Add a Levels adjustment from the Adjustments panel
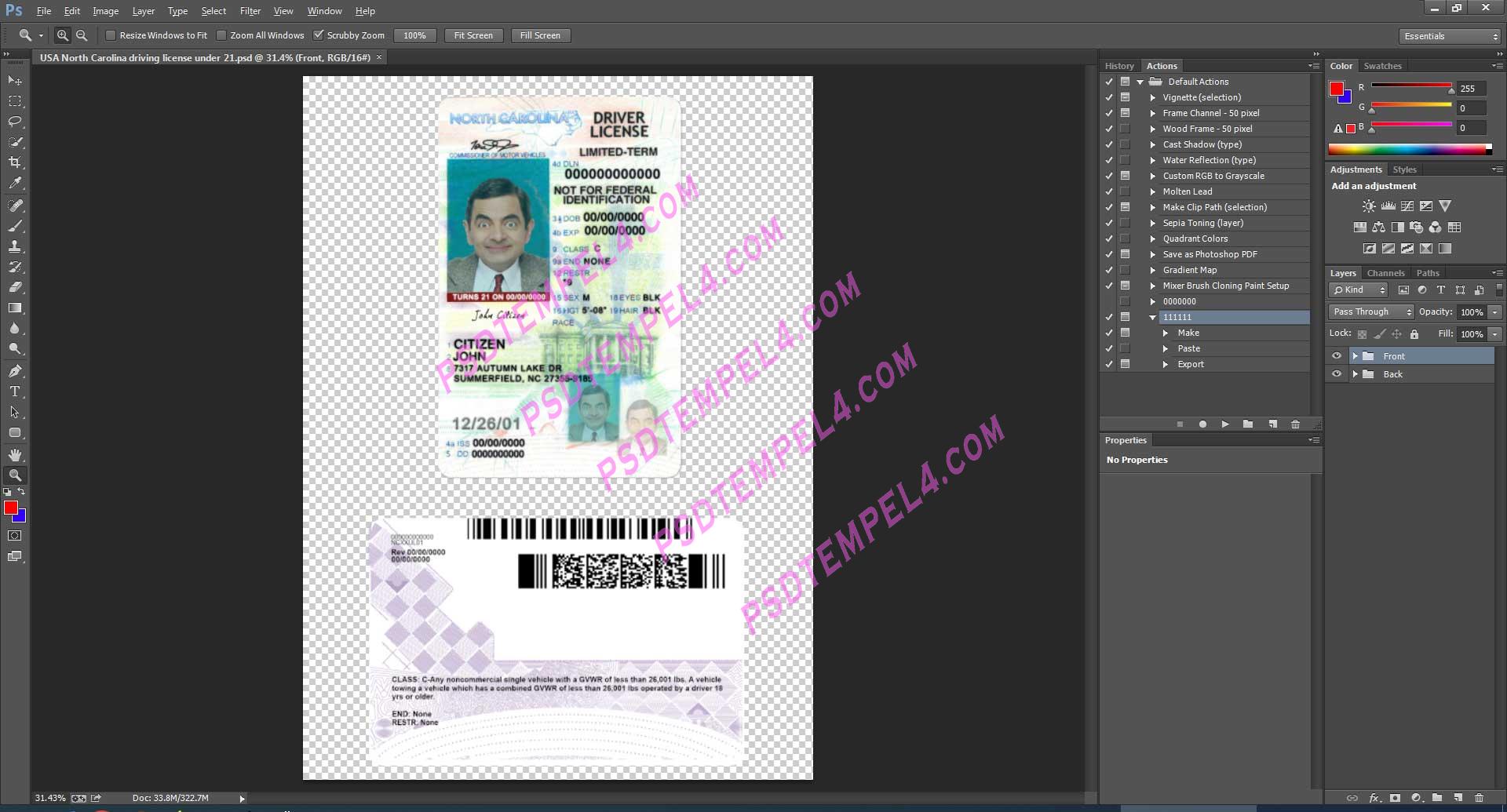 (1388, 206)
